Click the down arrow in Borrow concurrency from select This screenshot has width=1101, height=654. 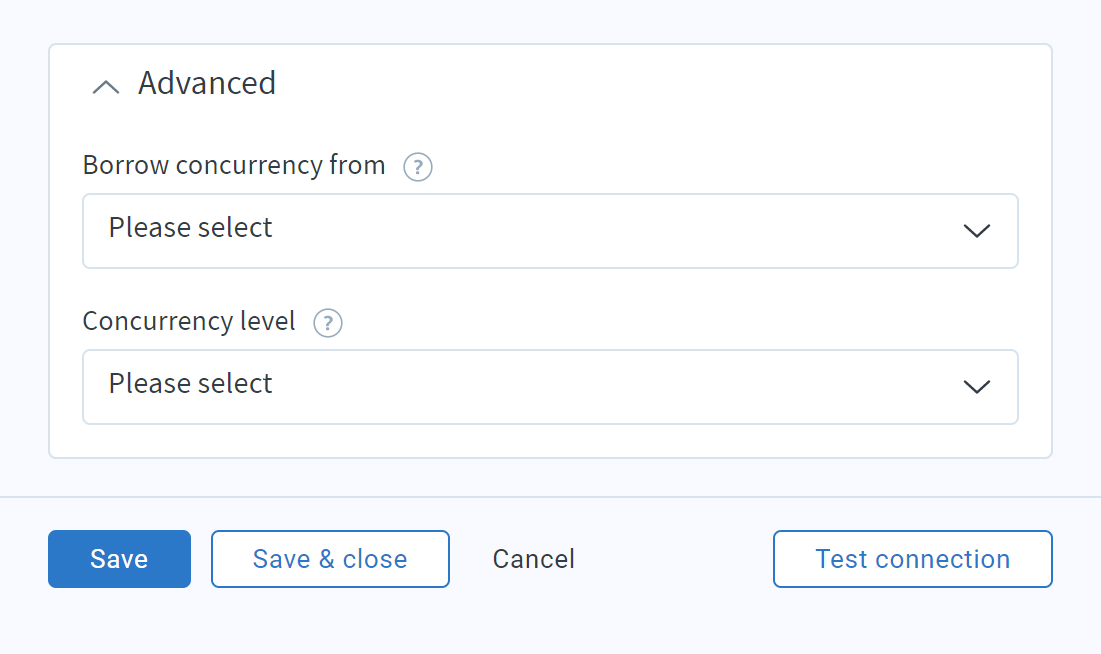977,231
